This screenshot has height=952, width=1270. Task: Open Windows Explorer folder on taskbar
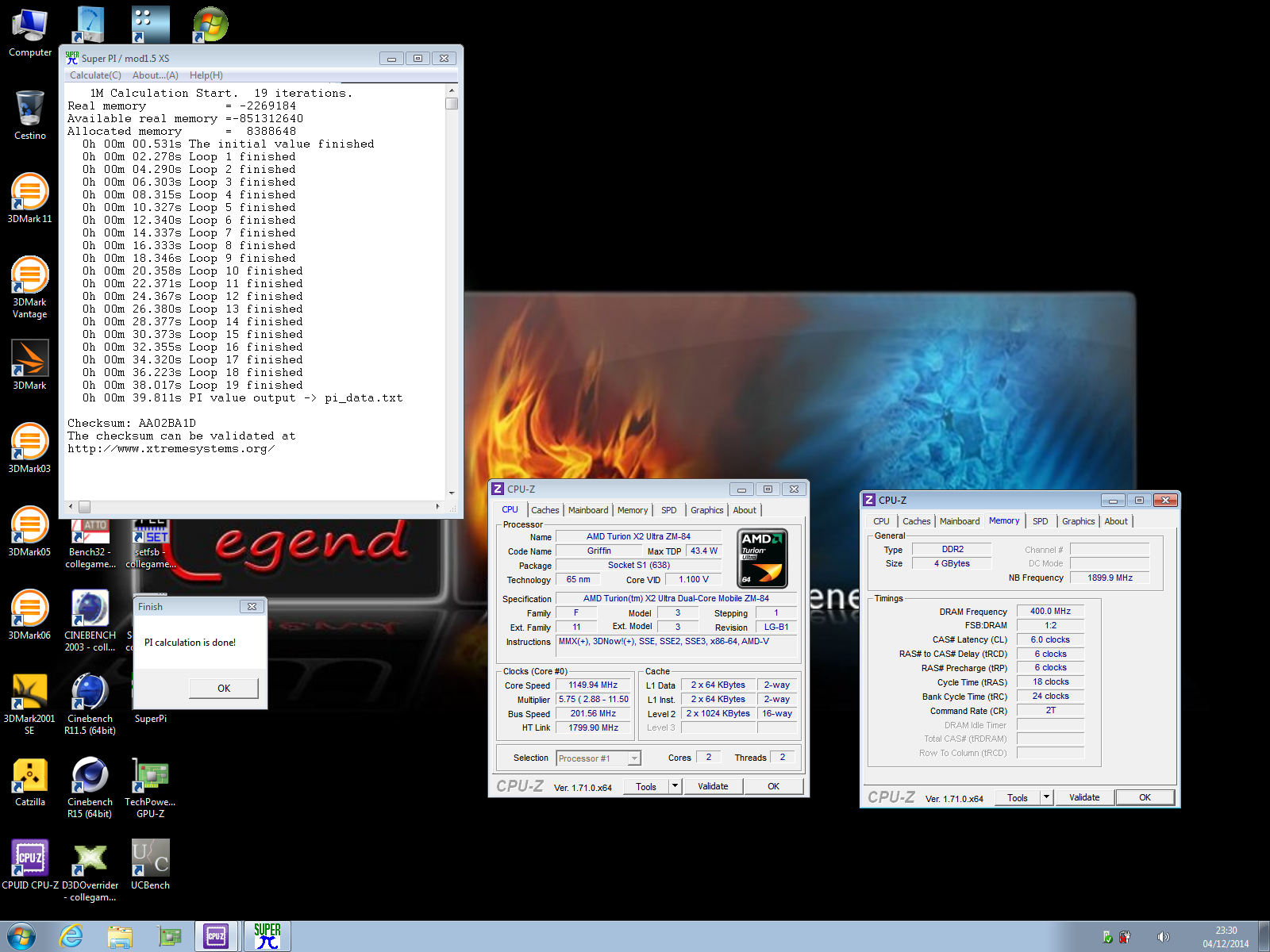click(120, 936)
